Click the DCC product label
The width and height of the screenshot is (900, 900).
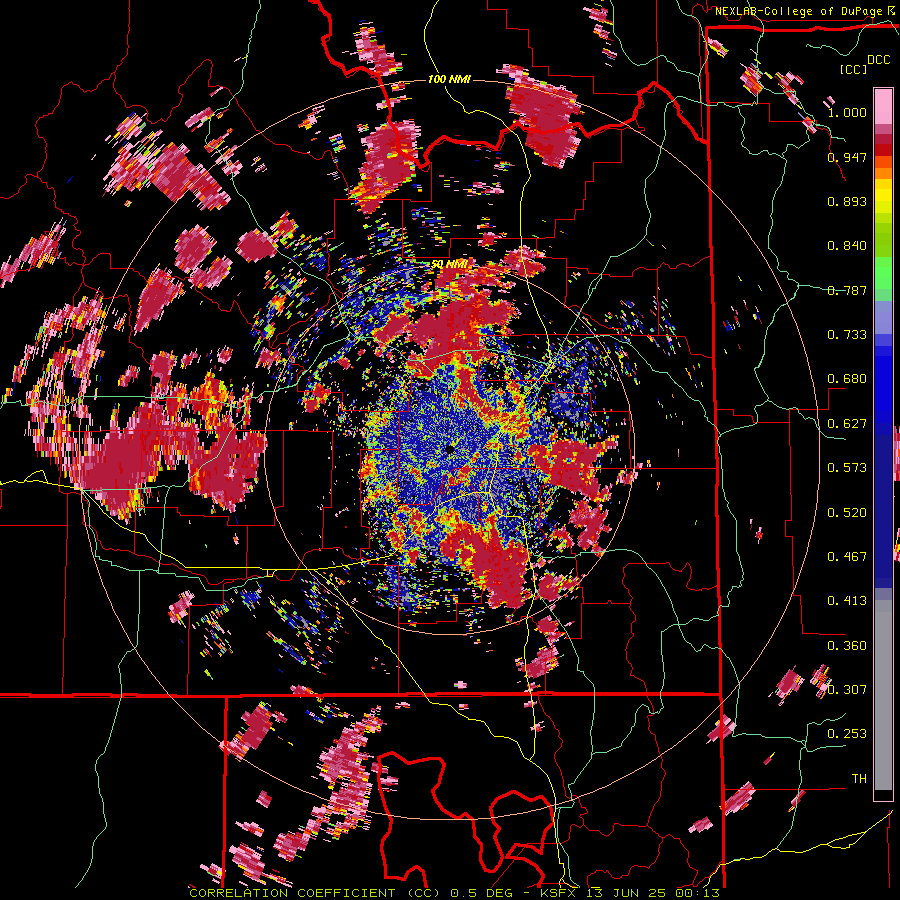(x=879, y=60)
